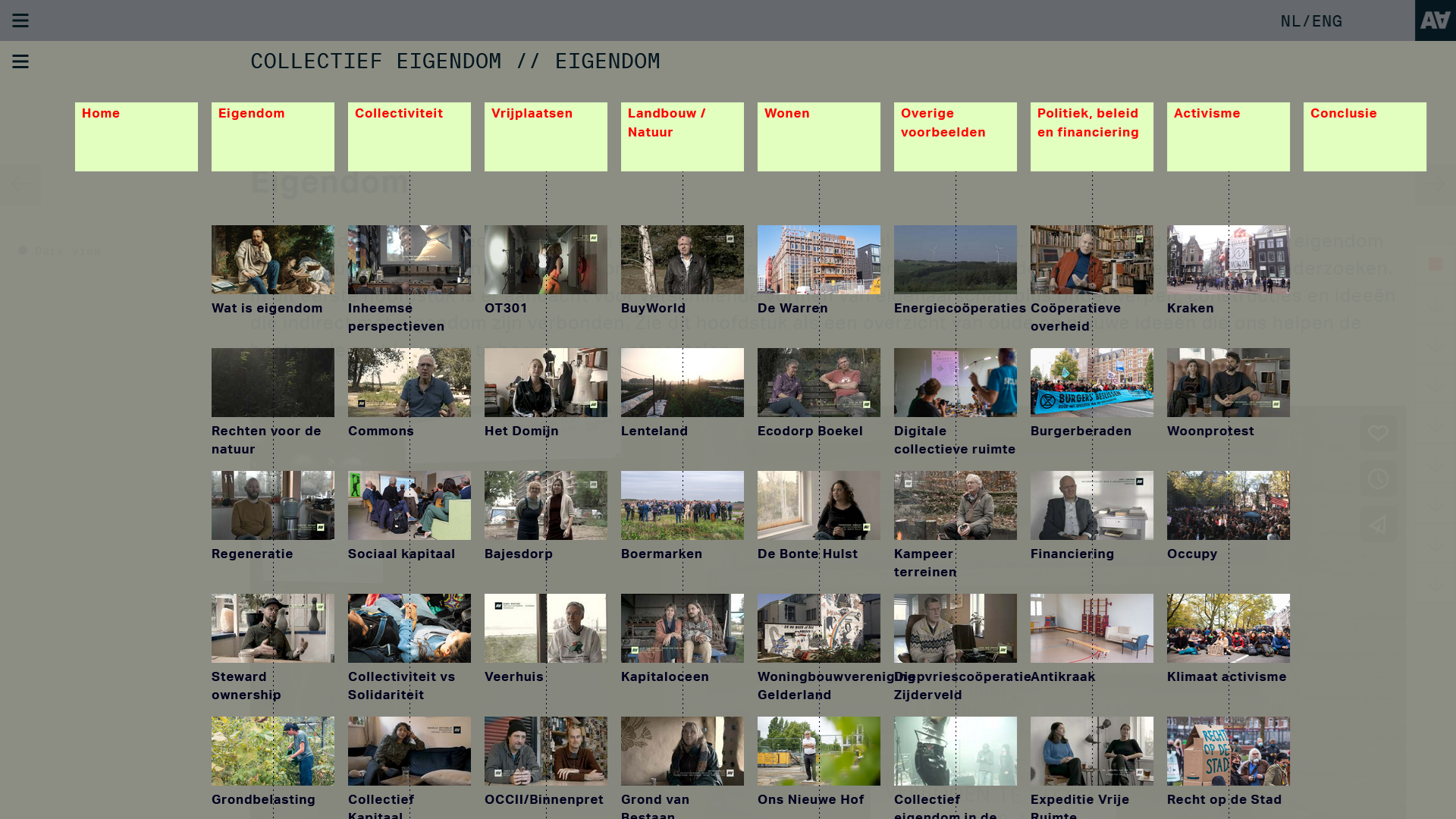Open the Grond van Bestaan thumbnail

682,751
